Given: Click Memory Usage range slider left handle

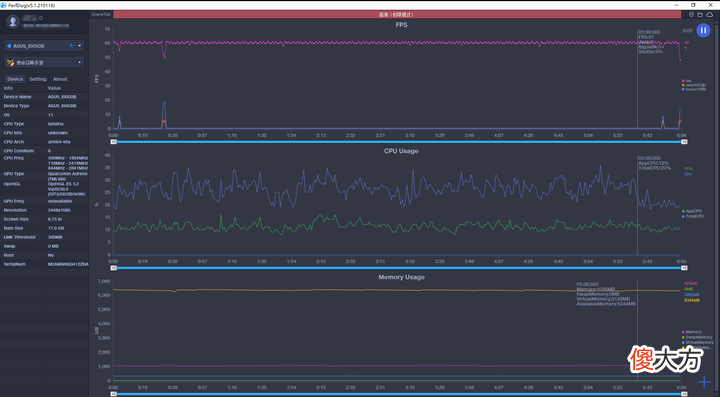Looking at the screenshot, I should (x=113, y=394).
